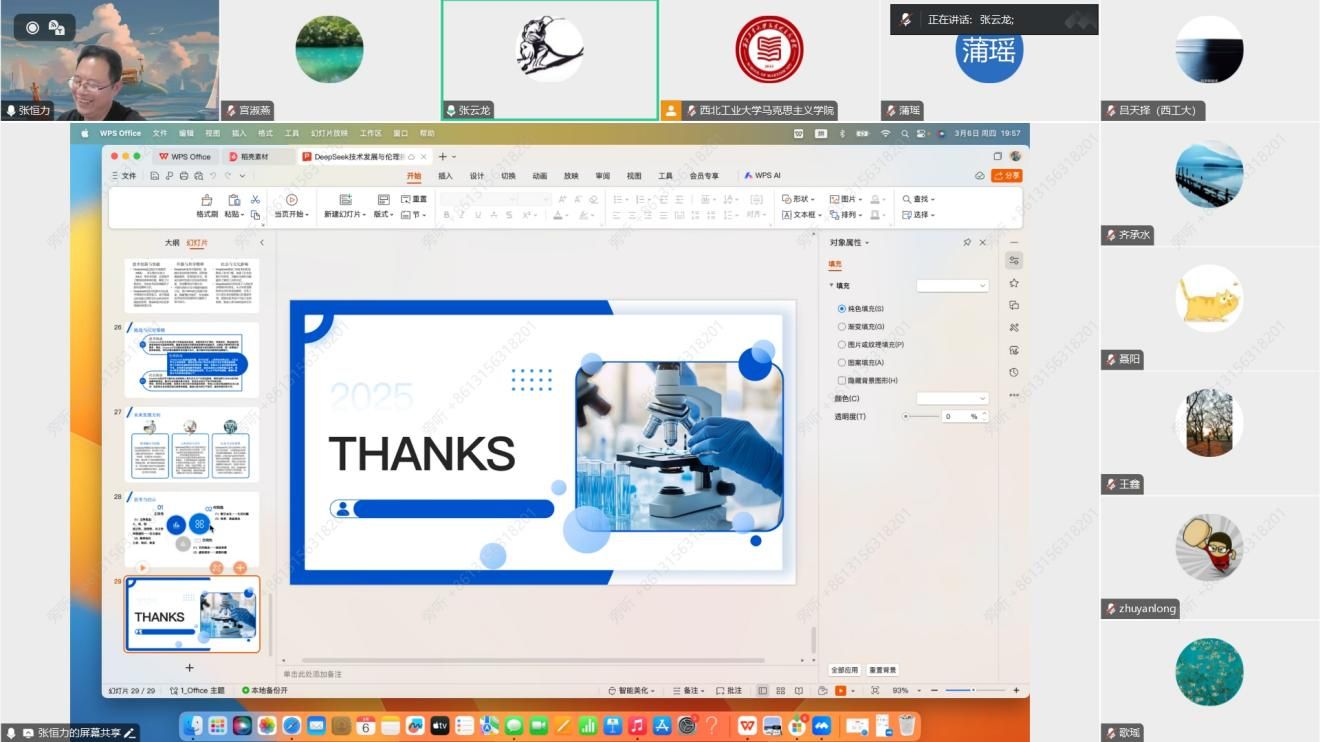Collapse the 填充 section triangle
Image resolution: width=1320 pixels, height=742 pixels.
tap(832, 286)
